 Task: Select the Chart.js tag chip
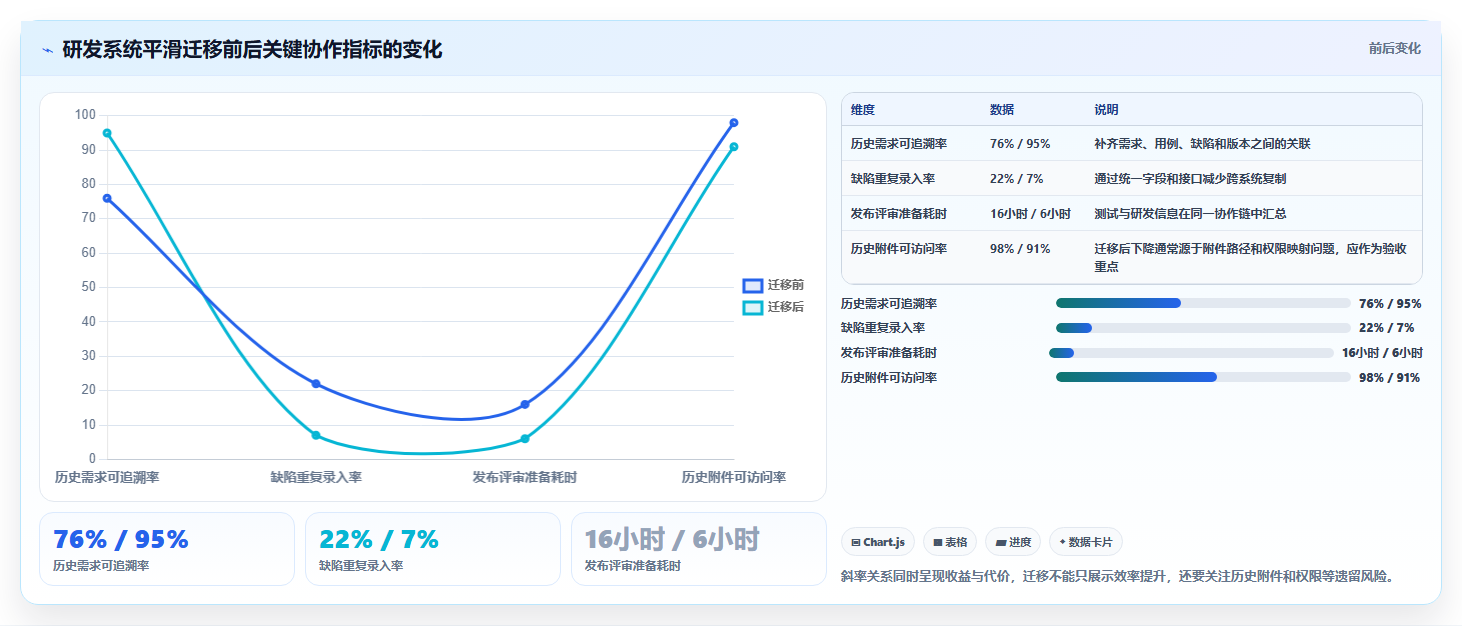coord(878,542)
